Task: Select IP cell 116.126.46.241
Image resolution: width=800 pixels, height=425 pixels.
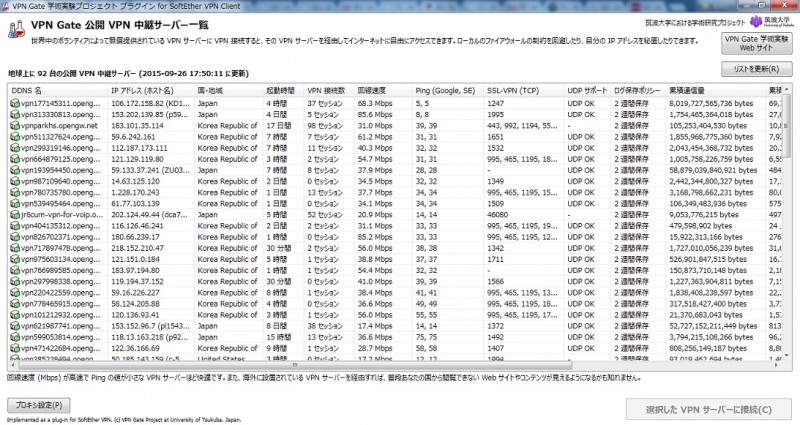Action: tap(137, 226)
